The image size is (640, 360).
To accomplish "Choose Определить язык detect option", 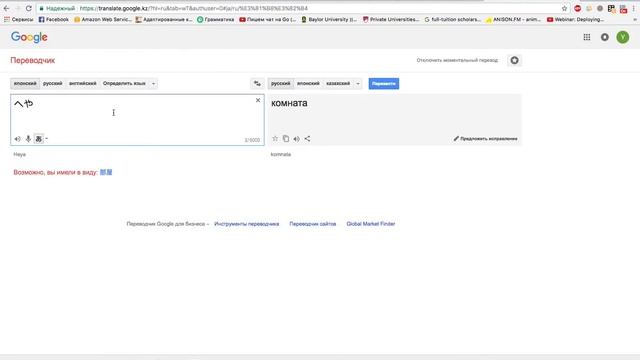I will click(124, 83).
